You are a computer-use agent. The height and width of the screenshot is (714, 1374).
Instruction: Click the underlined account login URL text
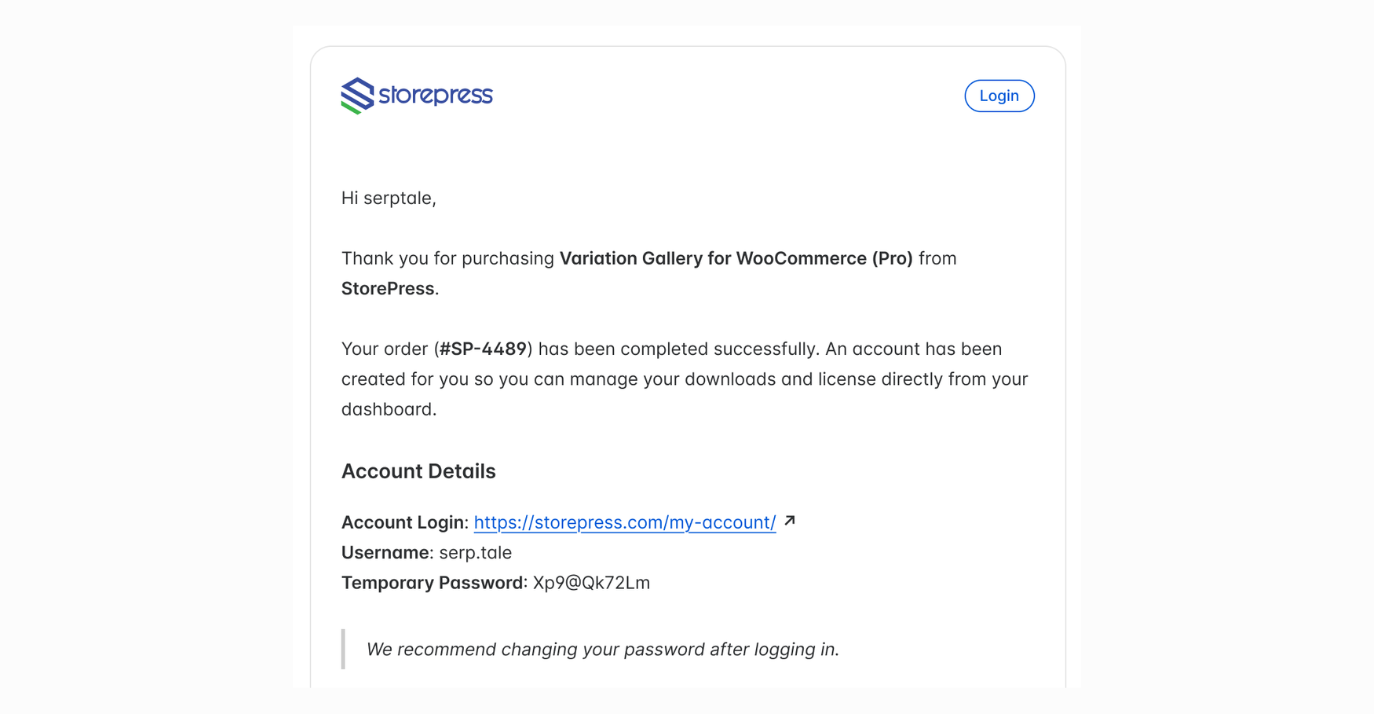tap(624, 521)
